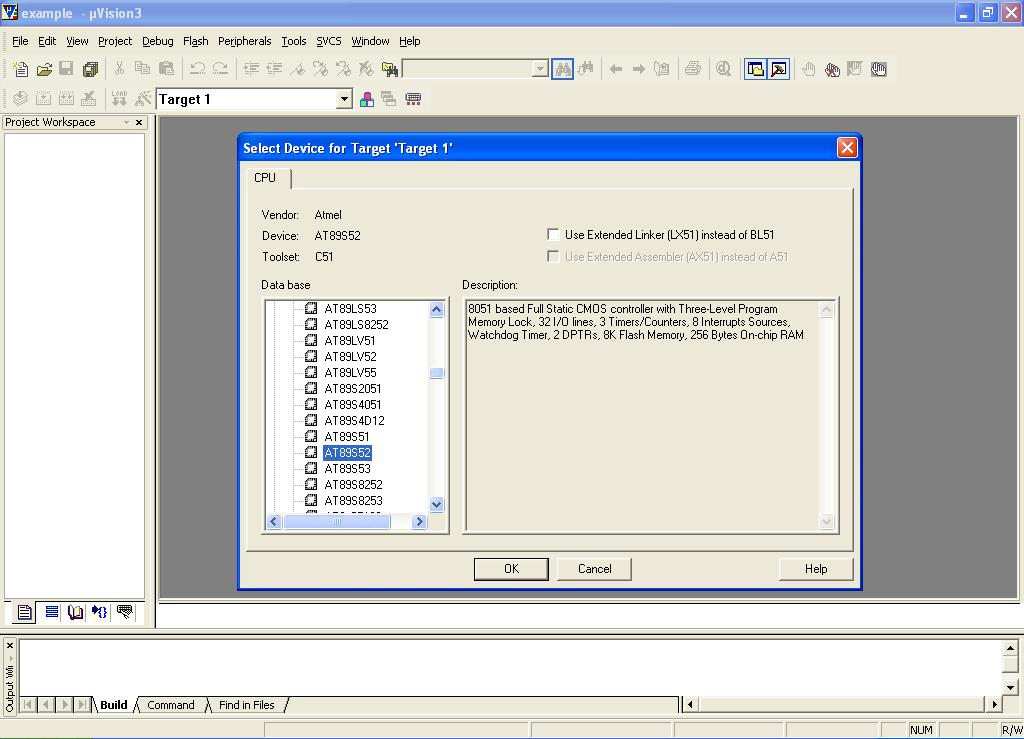Click the Undo arrow icon
Viewport: 1024px width, 739px height.
(197, 69)
